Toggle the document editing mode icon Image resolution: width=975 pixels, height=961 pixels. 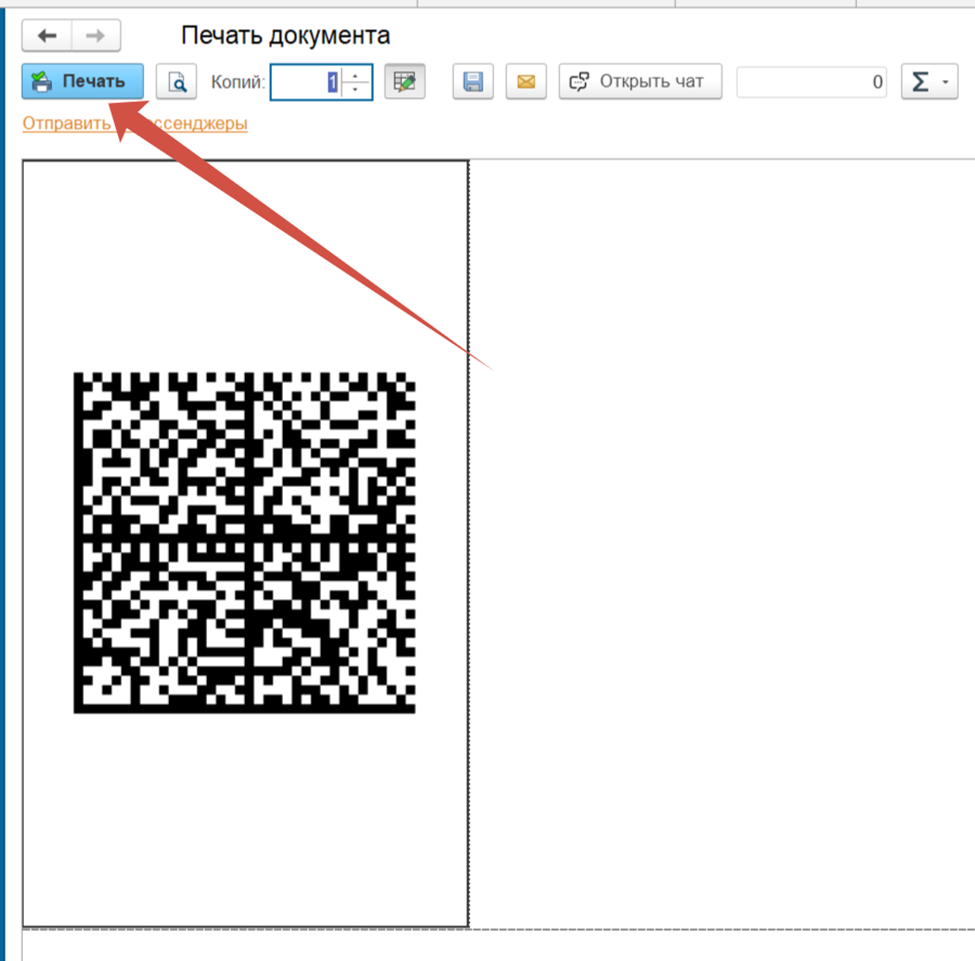point(405,82)
